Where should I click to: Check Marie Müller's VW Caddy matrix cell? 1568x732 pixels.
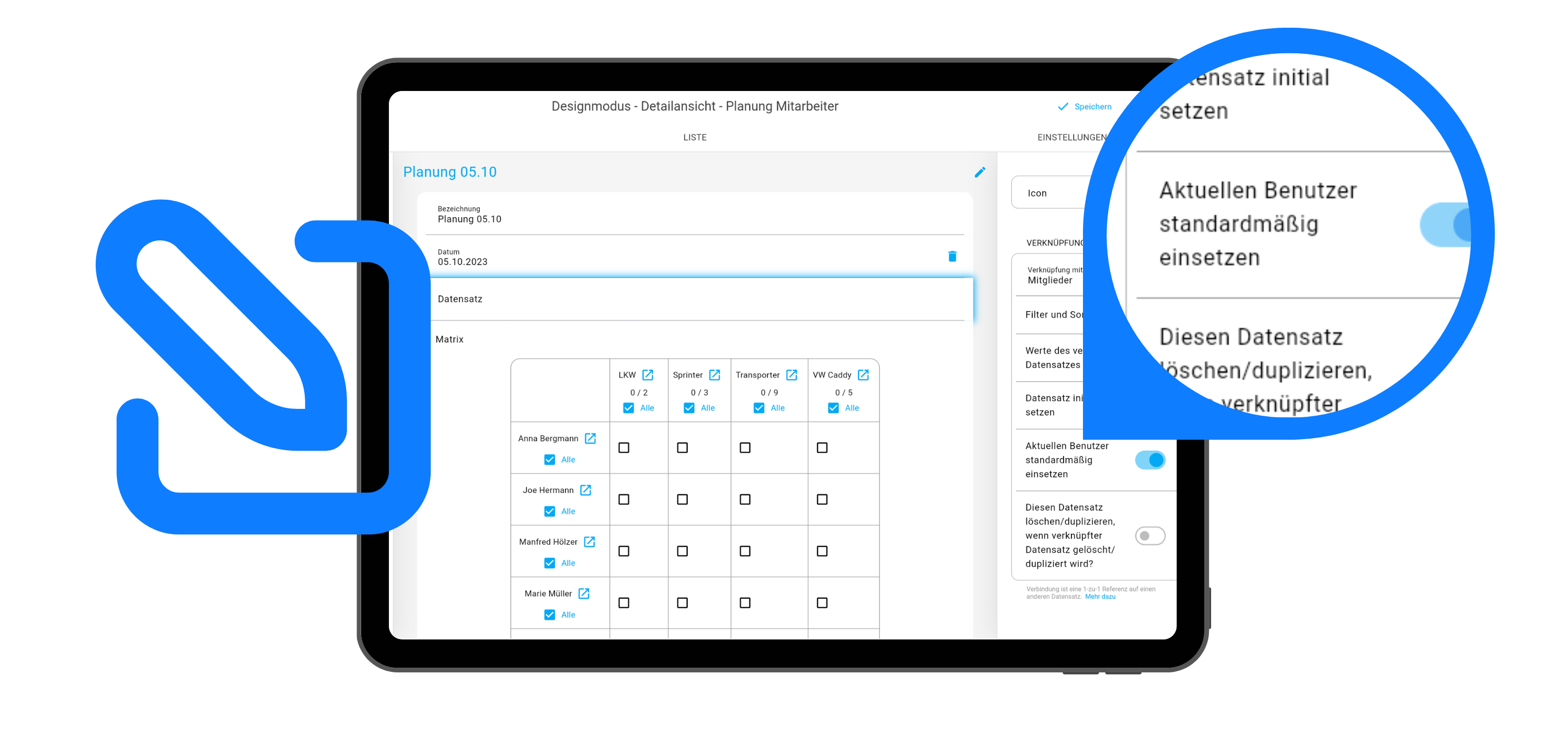pos(822,603)
